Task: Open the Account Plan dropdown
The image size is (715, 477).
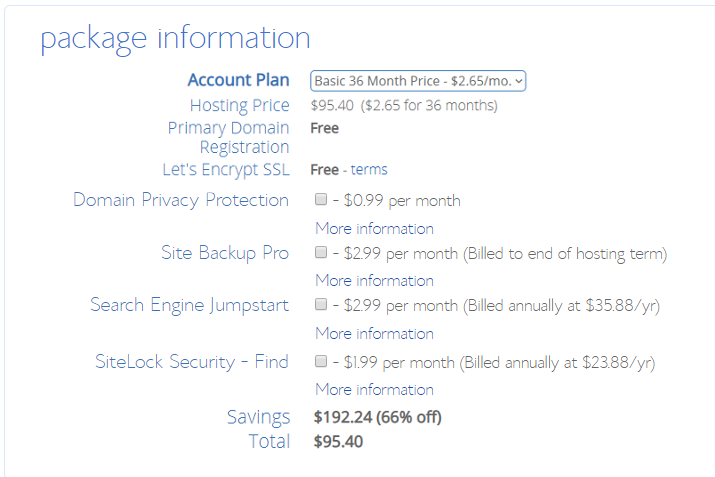Action: click(x=418, y=81)
